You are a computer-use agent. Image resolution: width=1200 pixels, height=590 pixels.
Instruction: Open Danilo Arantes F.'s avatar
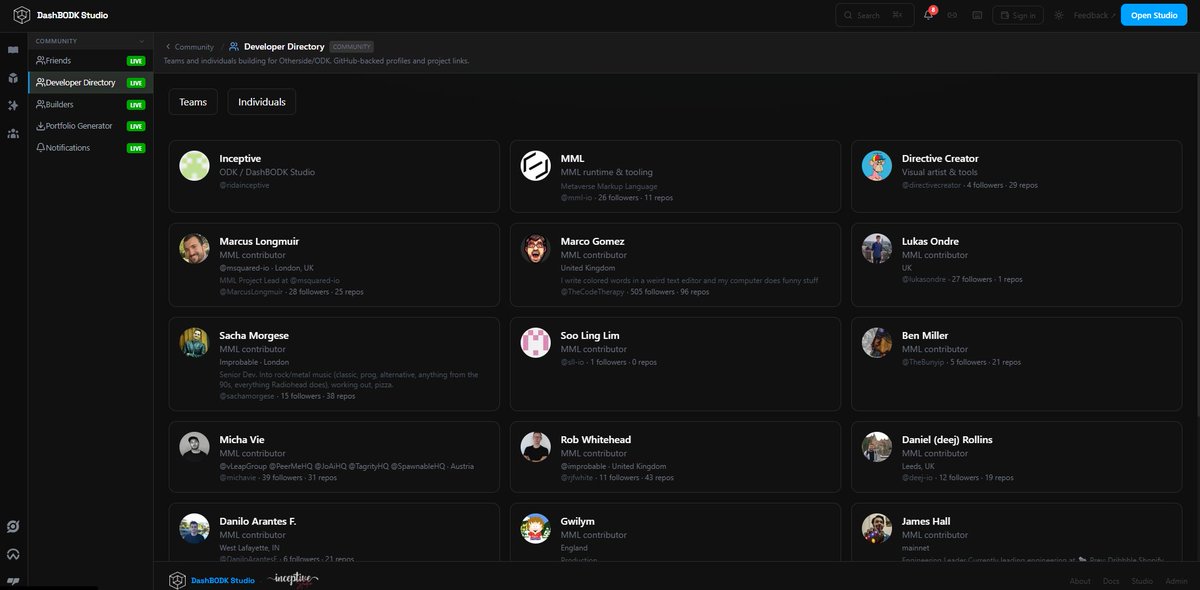(x=194, y=528)
